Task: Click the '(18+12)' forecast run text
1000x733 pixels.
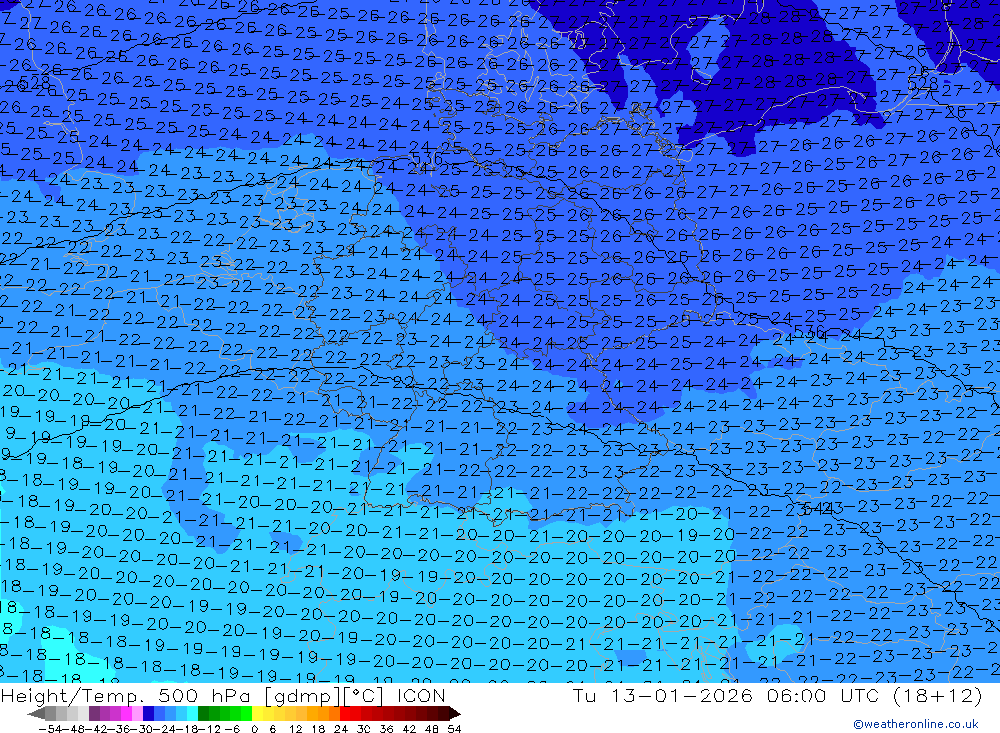Action: pyautogui.click(x=937, y=695)
